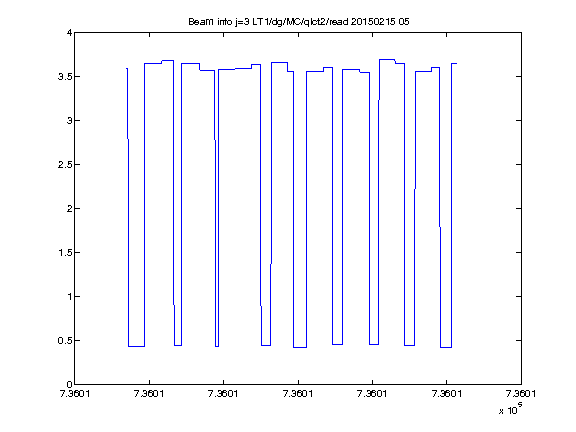Click the y-axis tick label 0

click(69, 385)
